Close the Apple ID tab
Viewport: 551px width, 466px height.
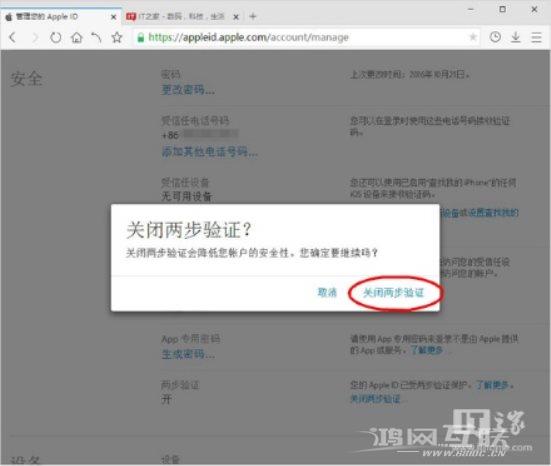click(x=114, y=17)
